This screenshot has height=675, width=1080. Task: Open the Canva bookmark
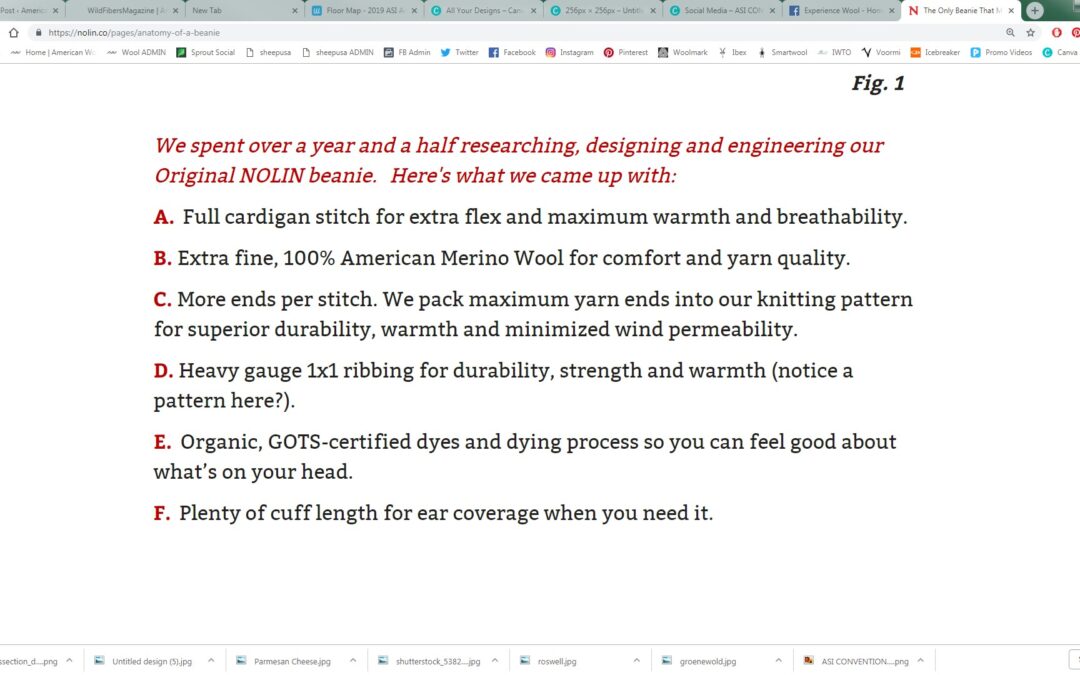(x=1060, y=52)
